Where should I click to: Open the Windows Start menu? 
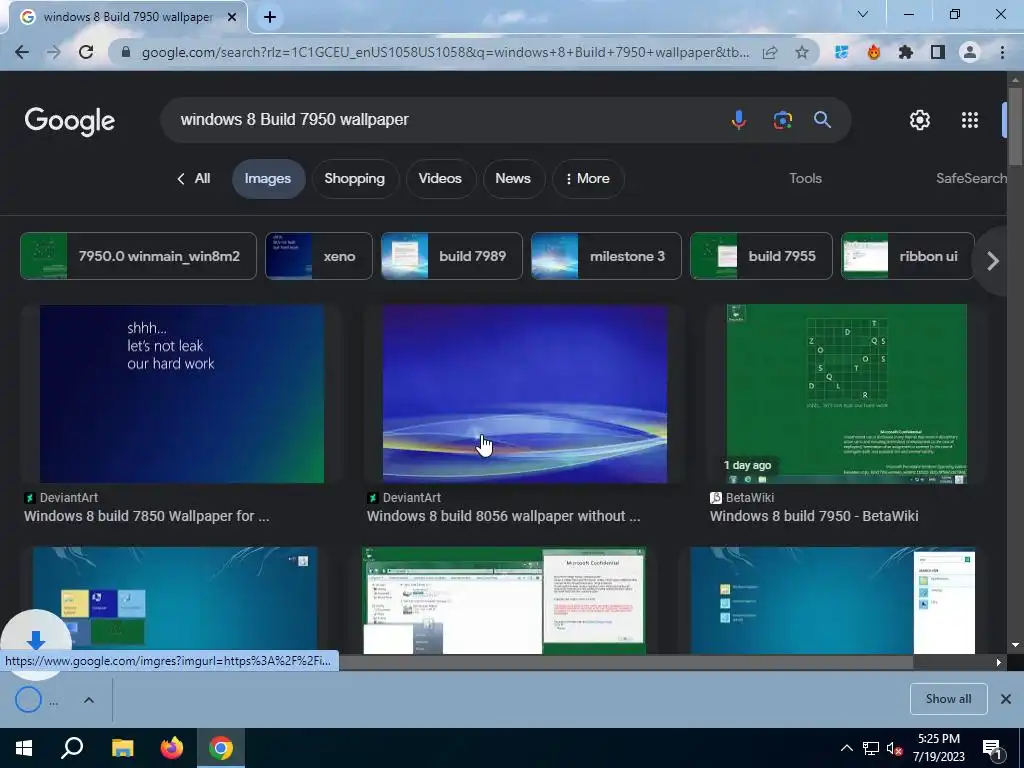click(24, 748)
